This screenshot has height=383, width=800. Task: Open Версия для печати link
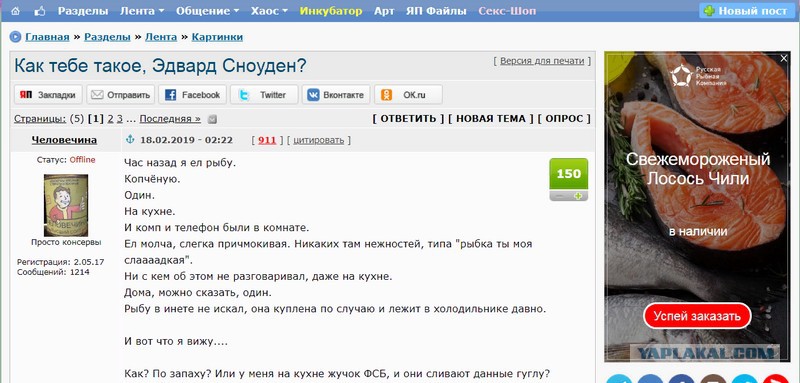click(x=542, y=61)
